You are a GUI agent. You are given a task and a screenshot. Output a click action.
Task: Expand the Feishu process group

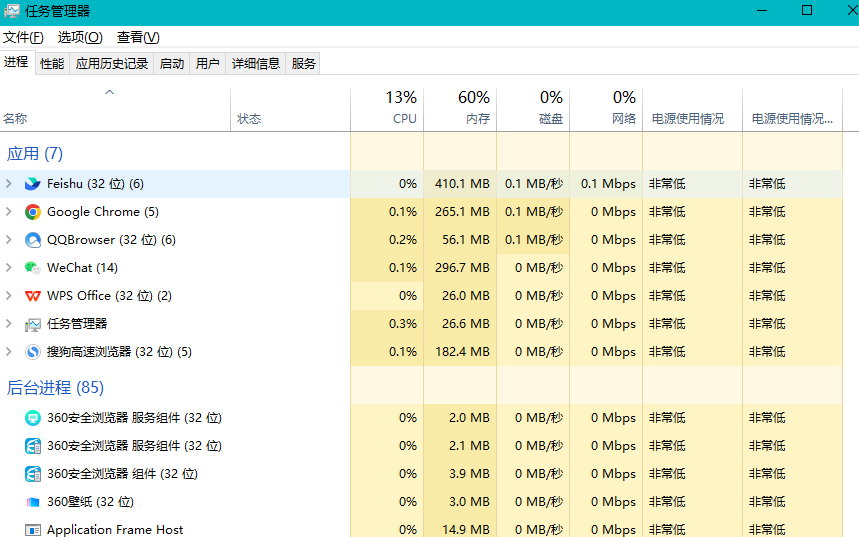click(9, 184)
